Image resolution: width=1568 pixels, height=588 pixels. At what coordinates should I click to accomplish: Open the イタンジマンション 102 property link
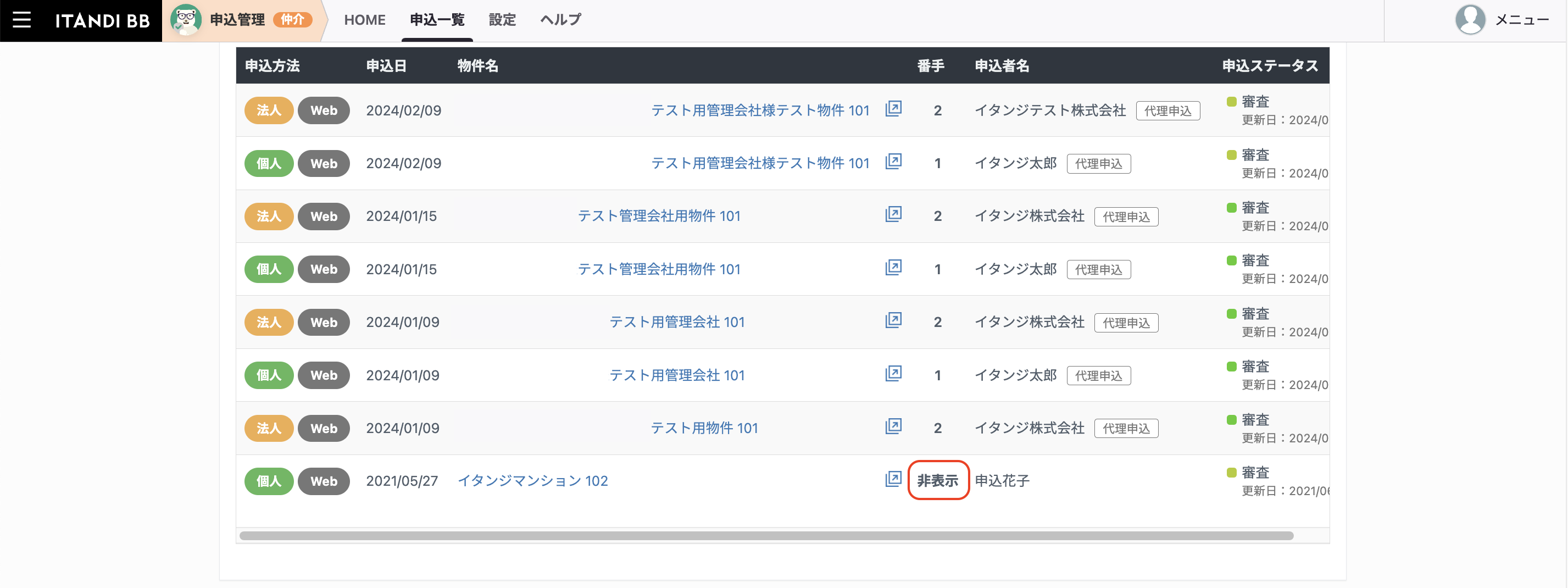(532, 481)
